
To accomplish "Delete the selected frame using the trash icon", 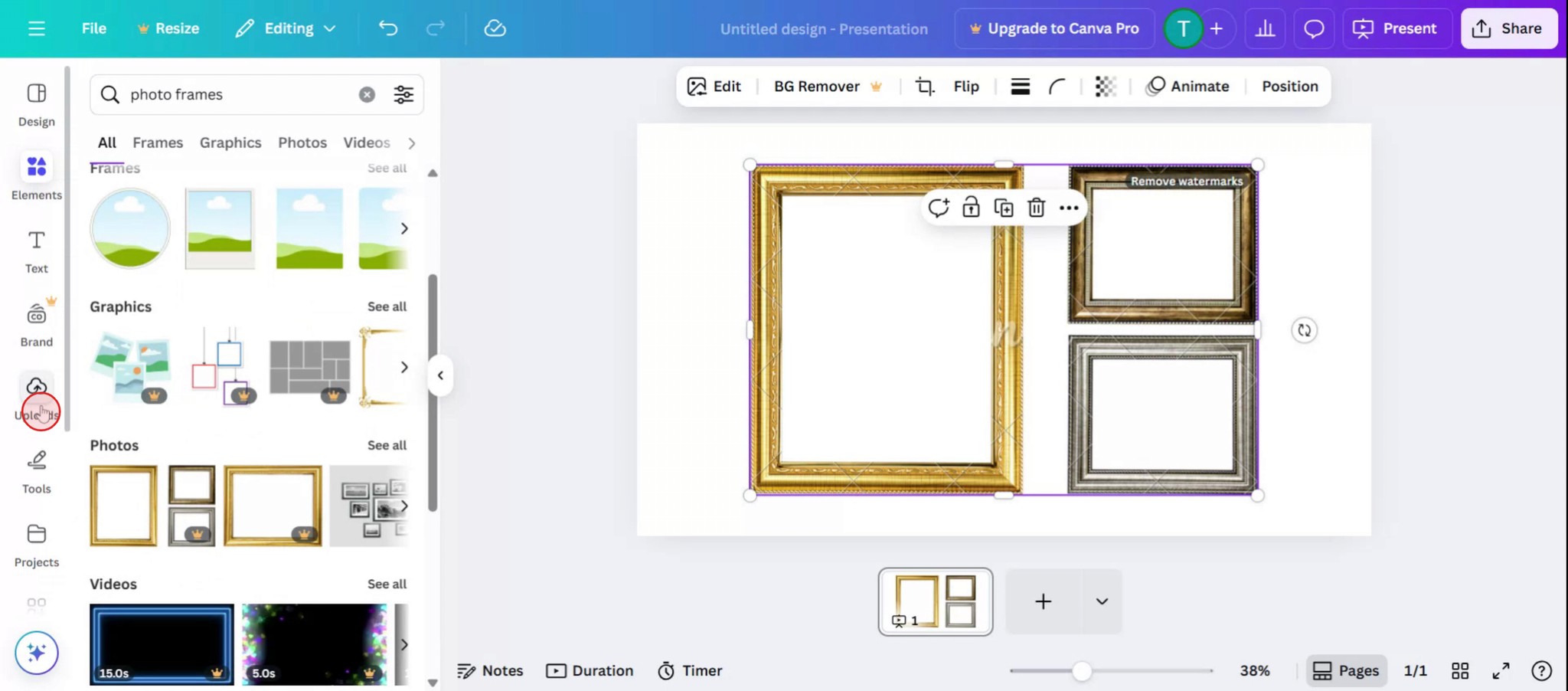I will coord(1036,207).
